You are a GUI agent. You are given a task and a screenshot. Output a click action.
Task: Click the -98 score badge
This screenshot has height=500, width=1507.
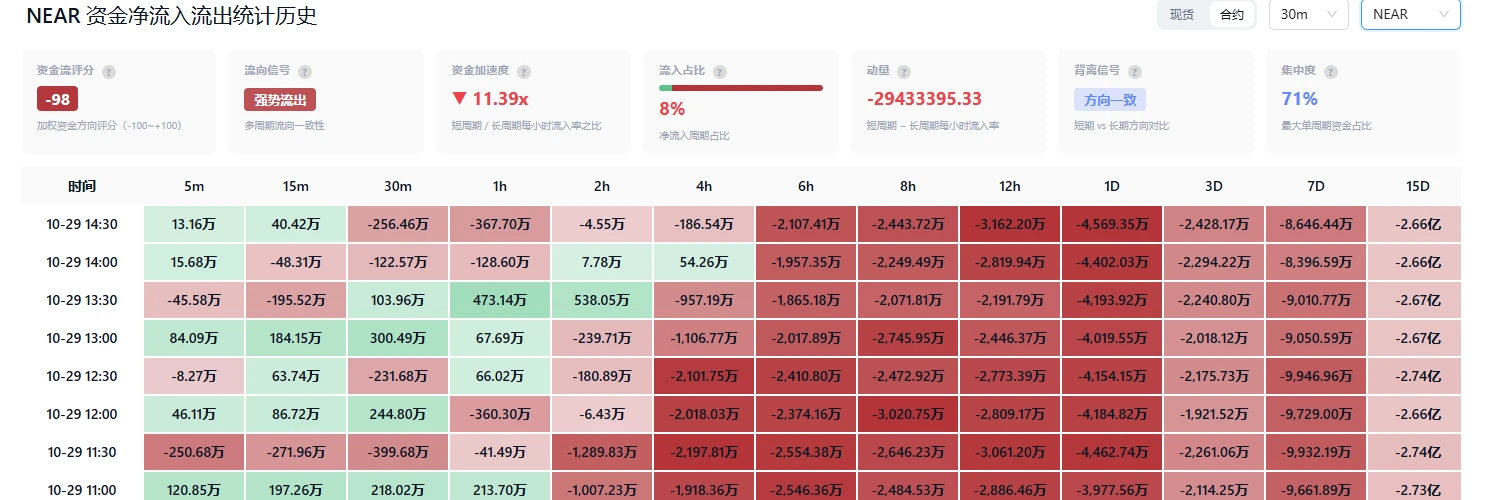(57, 99)
